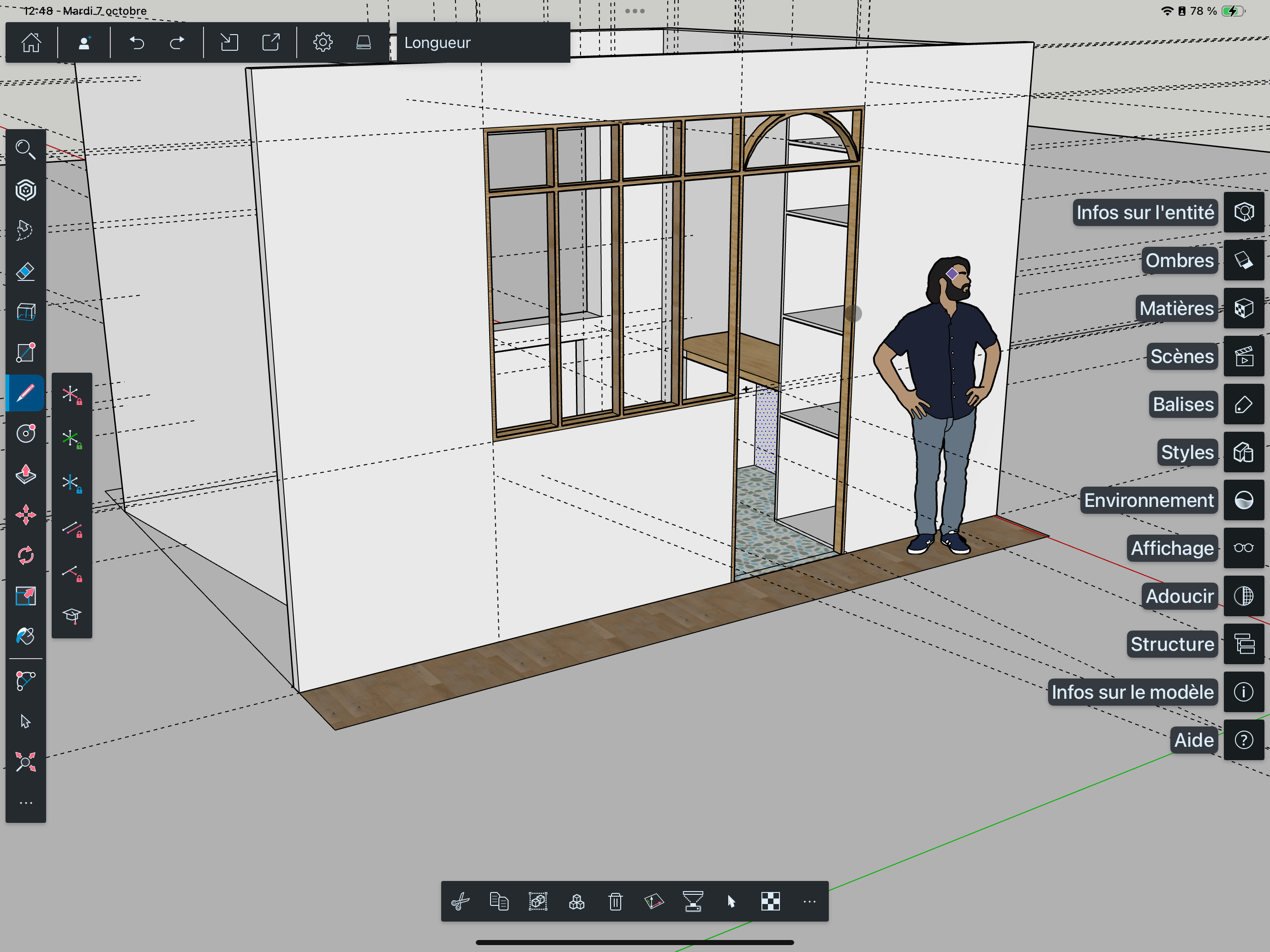This screenshot has height=952, width=1270.
Task: Make group from selection
Action: pos(538,902)
